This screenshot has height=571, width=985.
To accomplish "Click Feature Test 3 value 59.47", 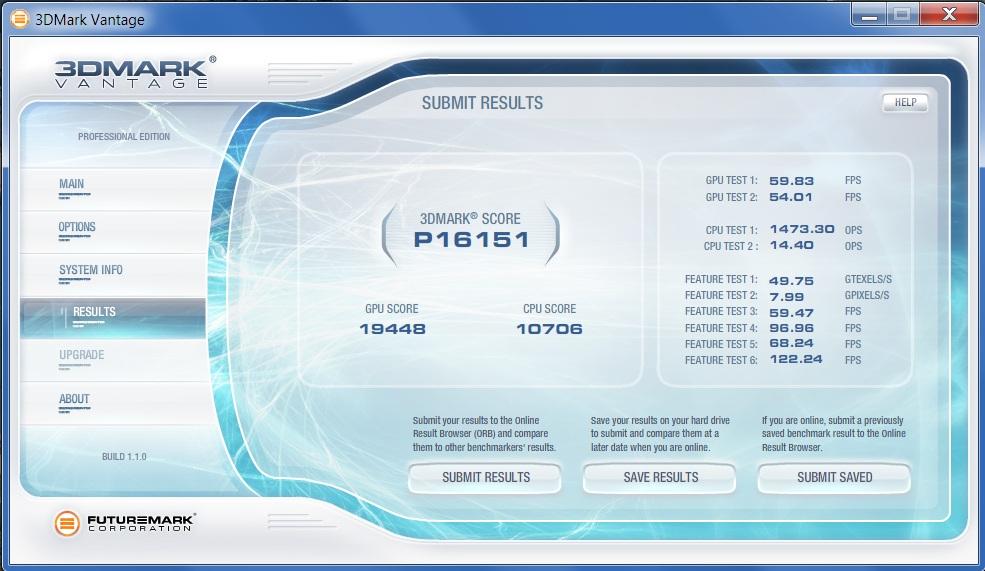I will click(792, 313).
